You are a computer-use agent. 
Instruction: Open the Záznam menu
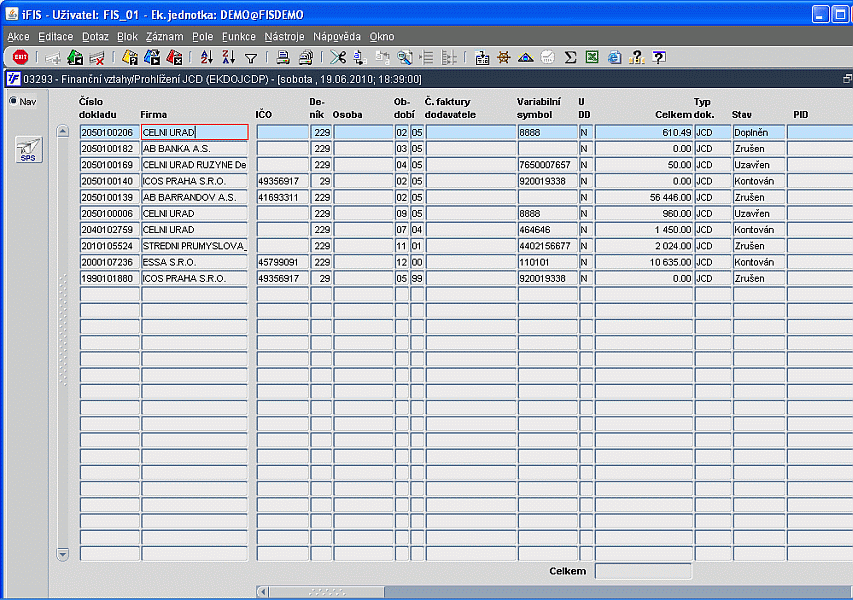pos(164,36)
